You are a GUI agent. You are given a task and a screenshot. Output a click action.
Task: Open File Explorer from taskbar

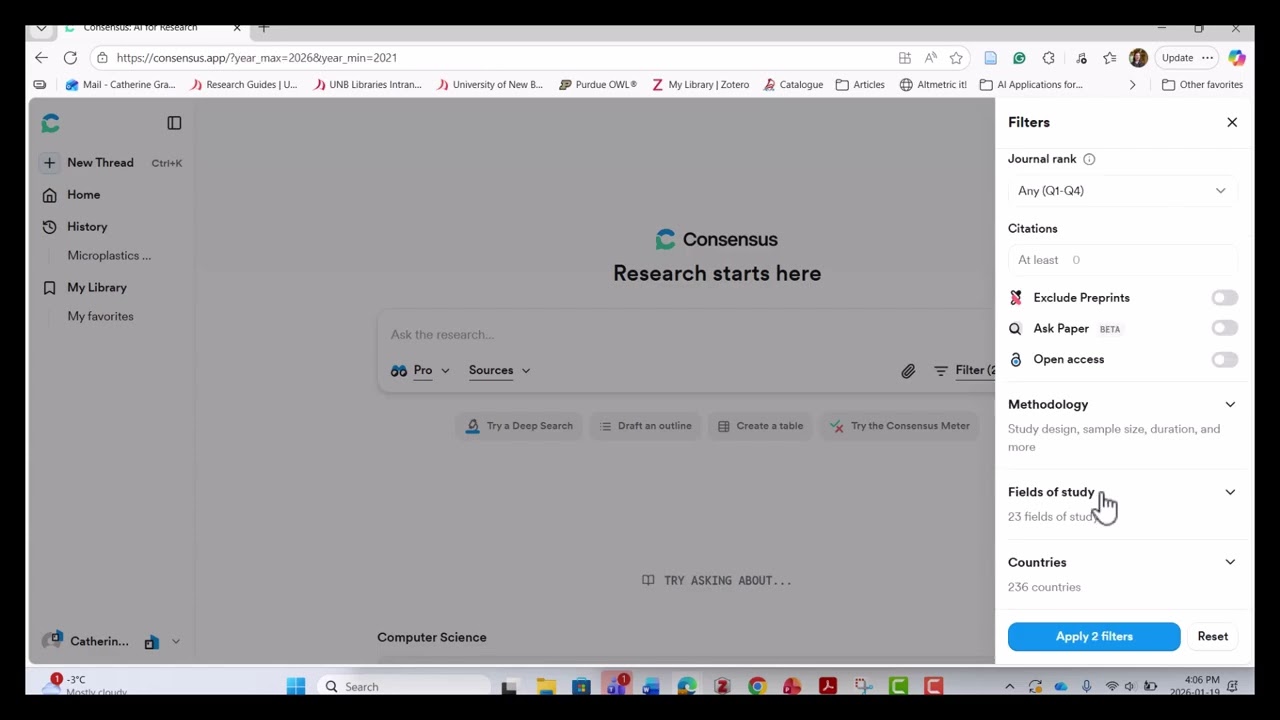point(546,686)
